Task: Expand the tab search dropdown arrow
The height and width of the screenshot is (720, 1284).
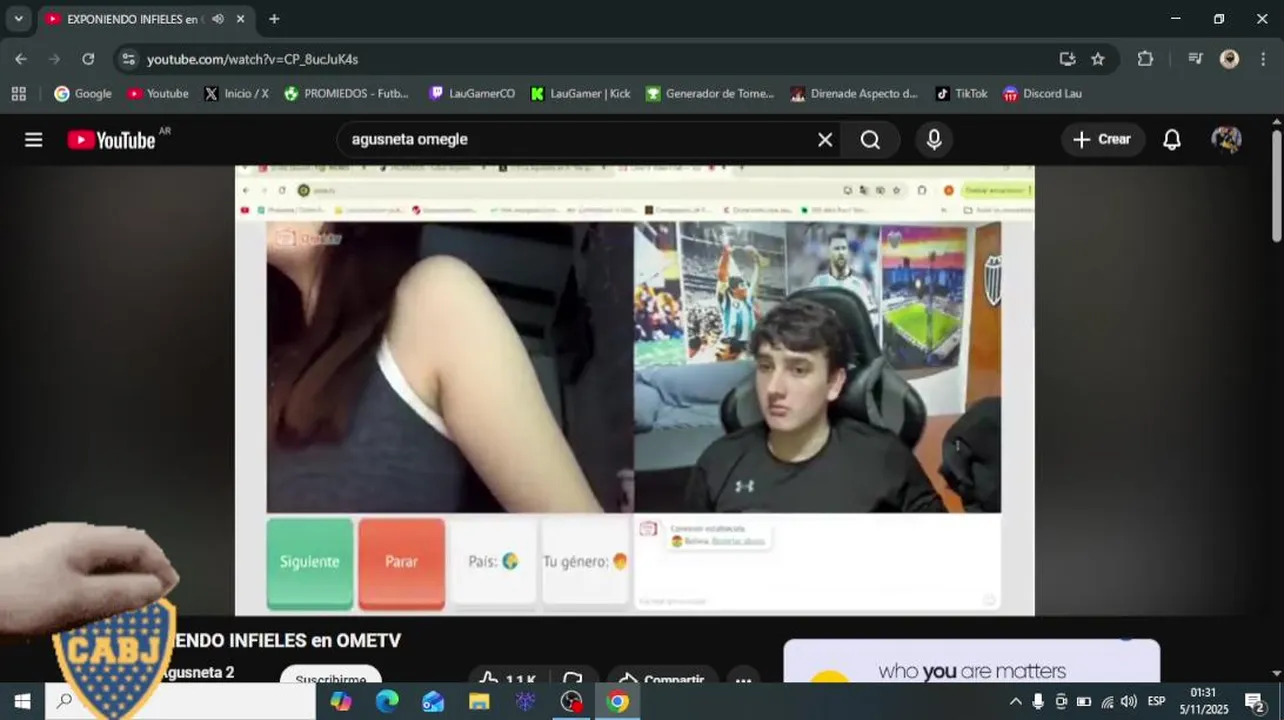Action: tap(18, 19)
